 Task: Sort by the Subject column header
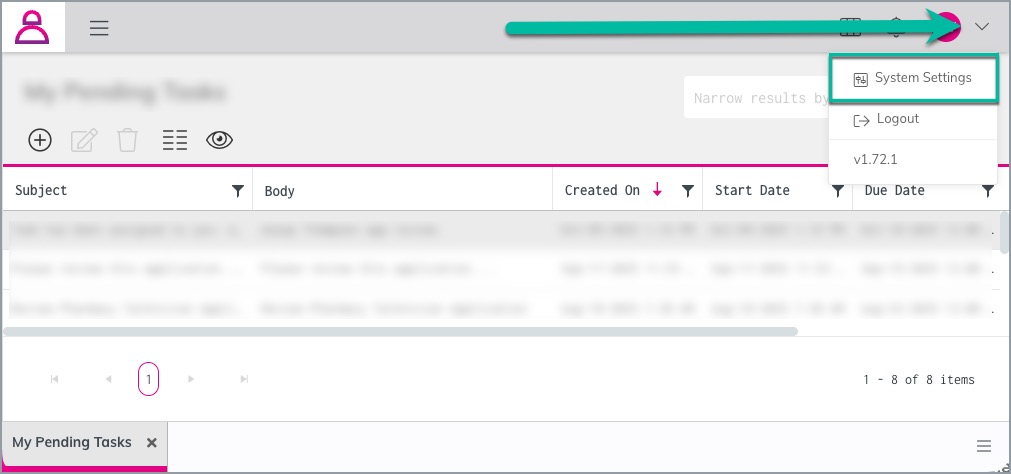tap(41, 190)
